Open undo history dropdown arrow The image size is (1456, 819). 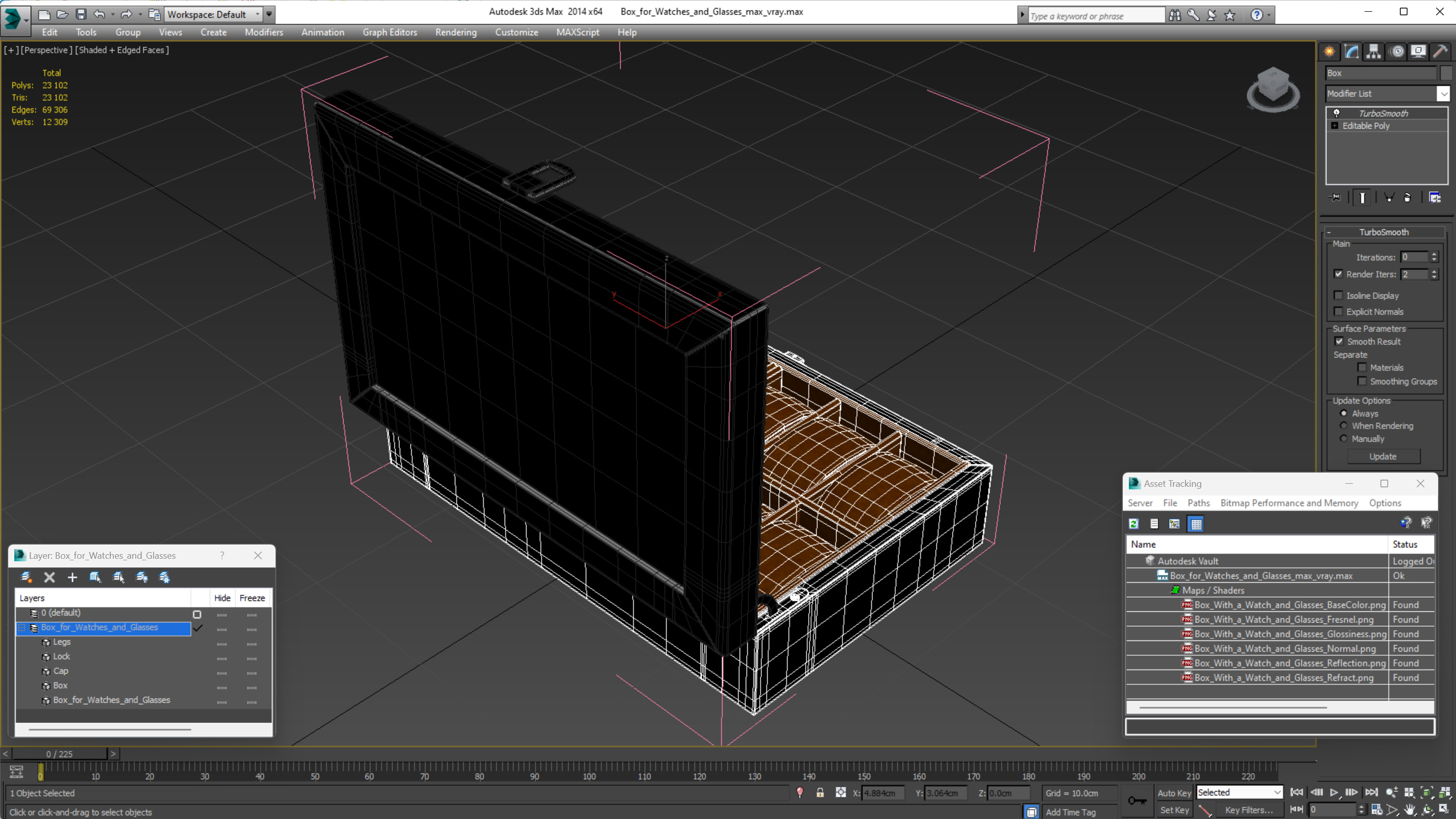[x=112, y=14]
